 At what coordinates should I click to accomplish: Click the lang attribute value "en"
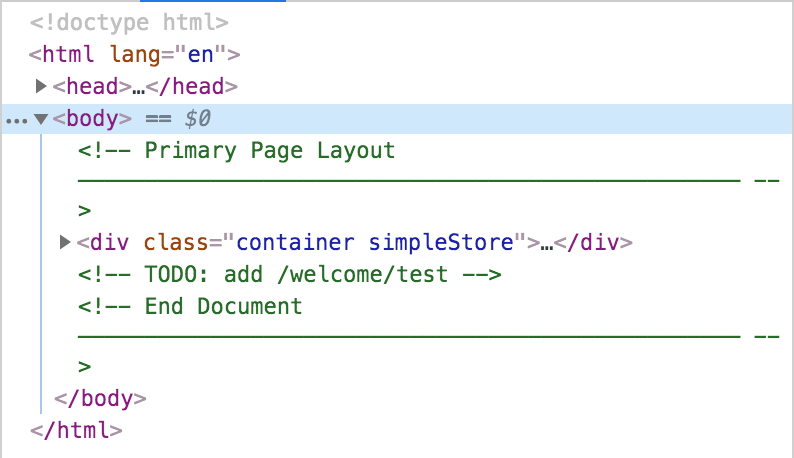pyautogui.click(x=201, y=54)
